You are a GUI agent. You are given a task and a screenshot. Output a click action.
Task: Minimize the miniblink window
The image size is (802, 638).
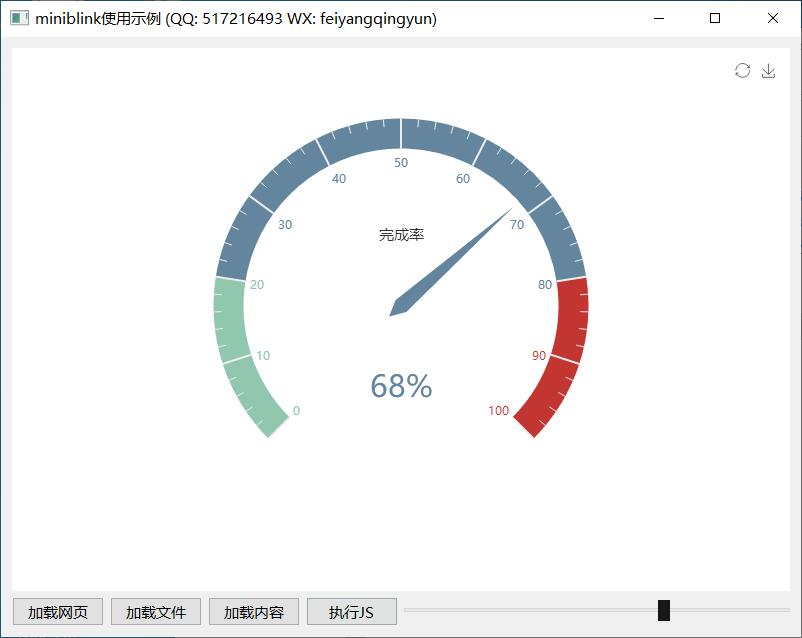pos(659,18)
